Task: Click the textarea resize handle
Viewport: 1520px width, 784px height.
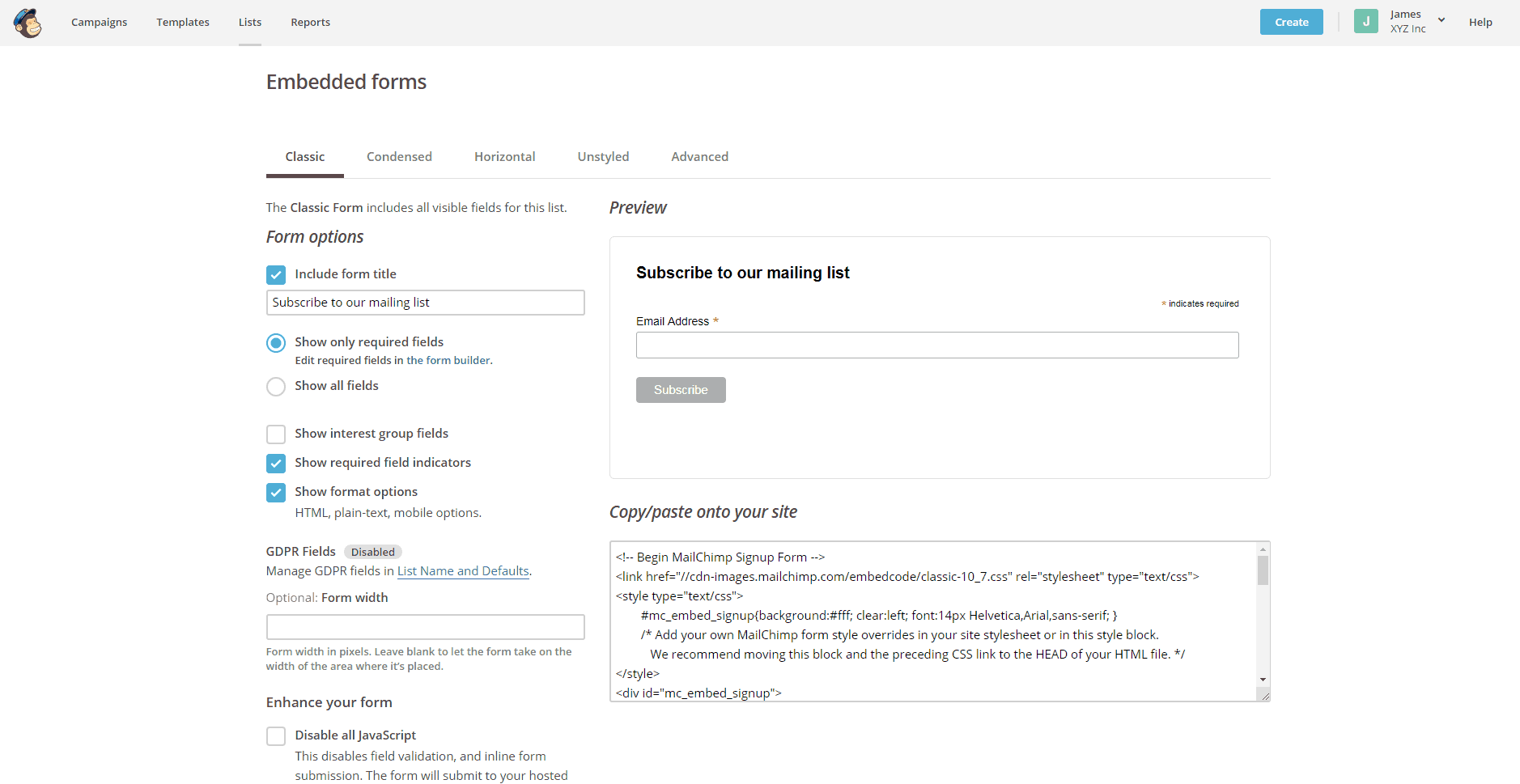Action: [x=1264, y=695]
